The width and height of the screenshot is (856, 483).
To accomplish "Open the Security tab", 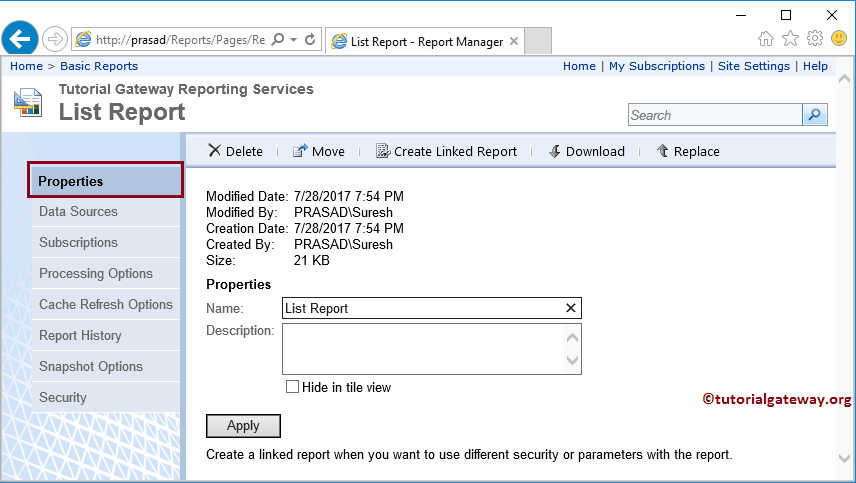I will tap(105, 397).
